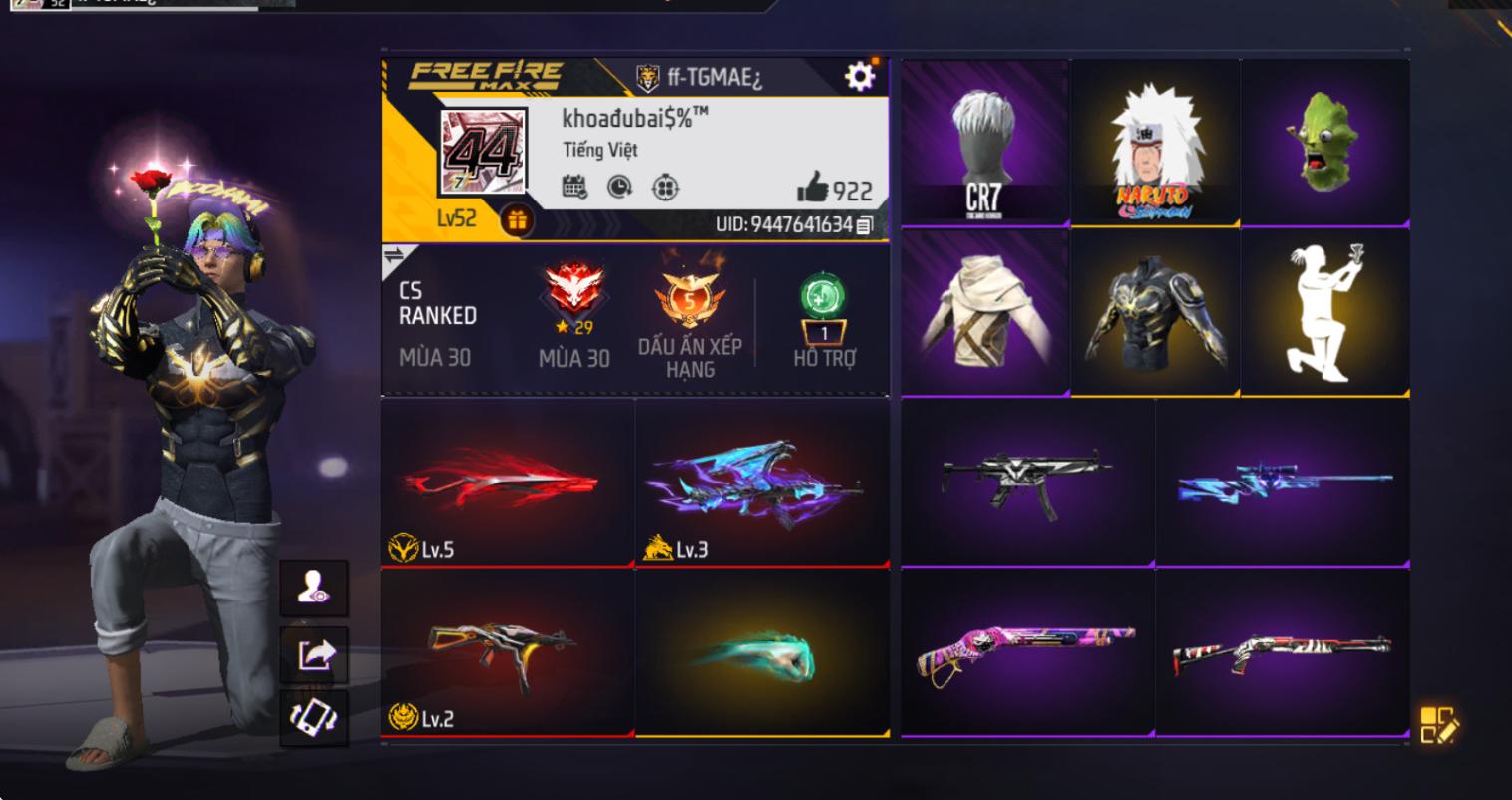
Task: Click the player avatar with number 44
Action: coord(484,152)
